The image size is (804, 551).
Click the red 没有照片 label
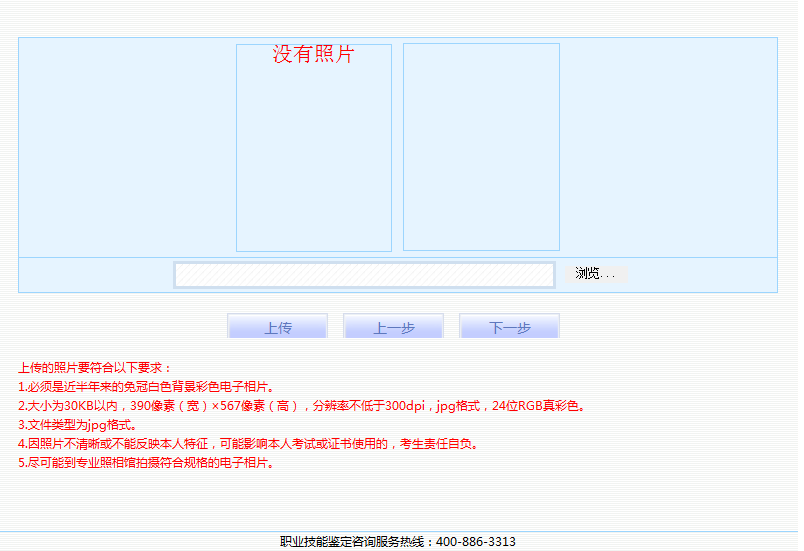tap(313, 55)
